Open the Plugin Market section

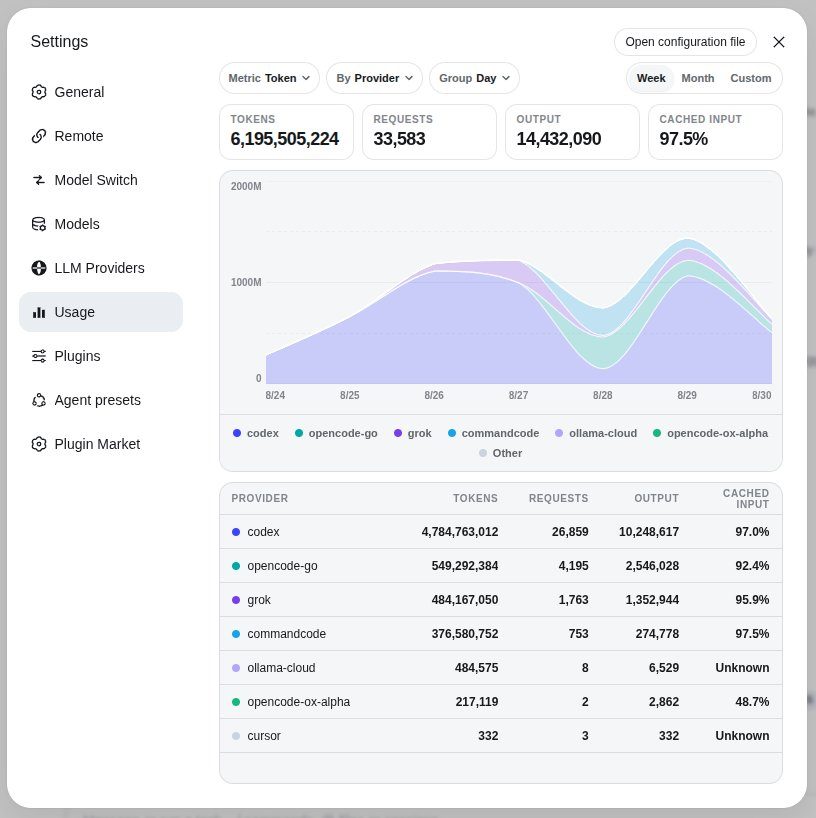point(101,444)
